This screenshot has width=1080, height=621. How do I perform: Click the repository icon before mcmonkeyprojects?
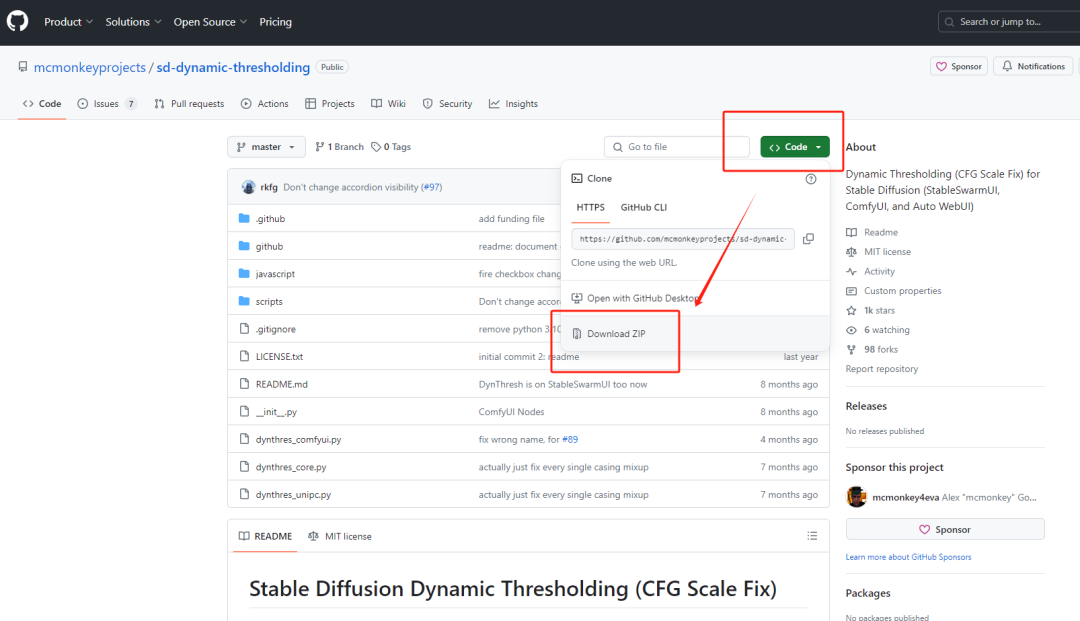click(x=23, y=67)
